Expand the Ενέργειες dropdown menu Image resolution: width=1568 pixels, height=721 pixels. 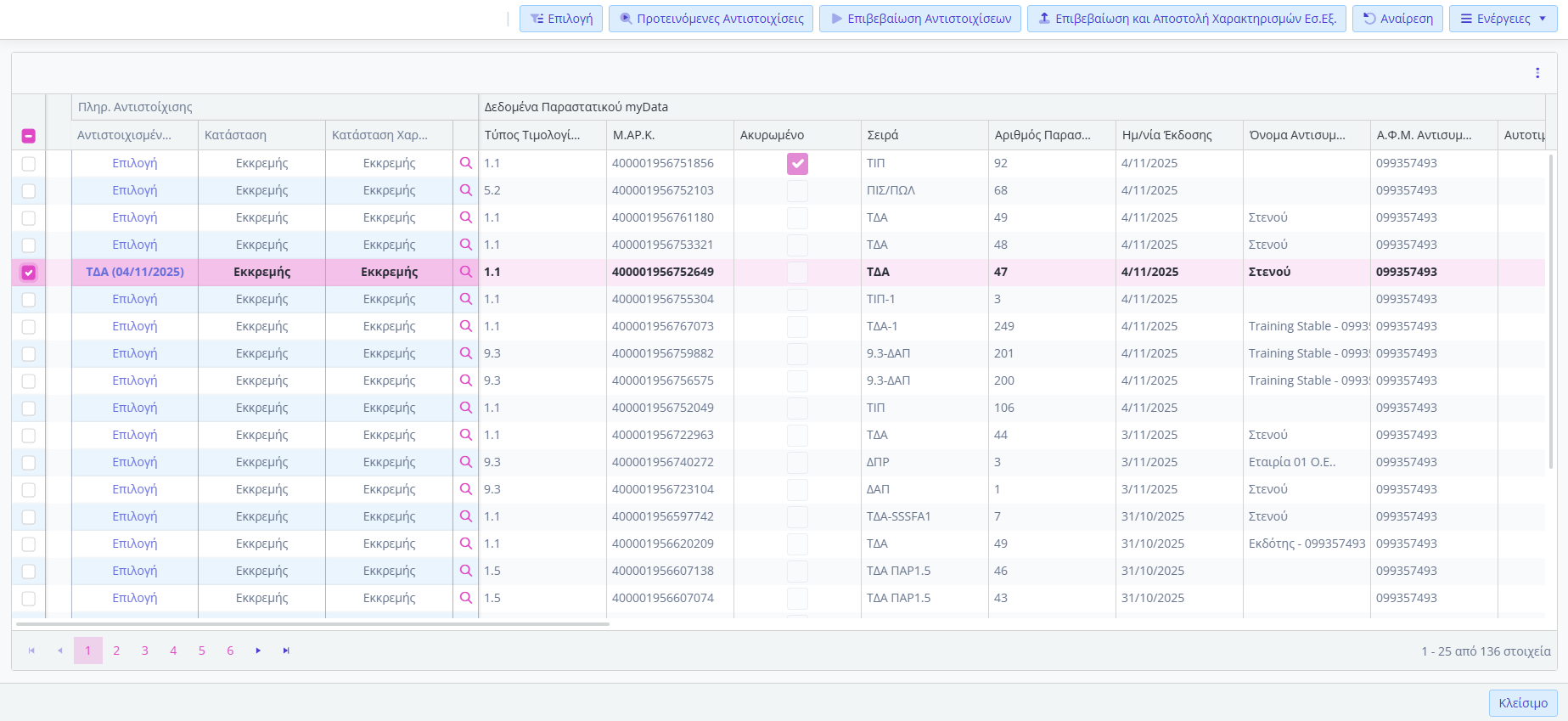click(1503, 19)
